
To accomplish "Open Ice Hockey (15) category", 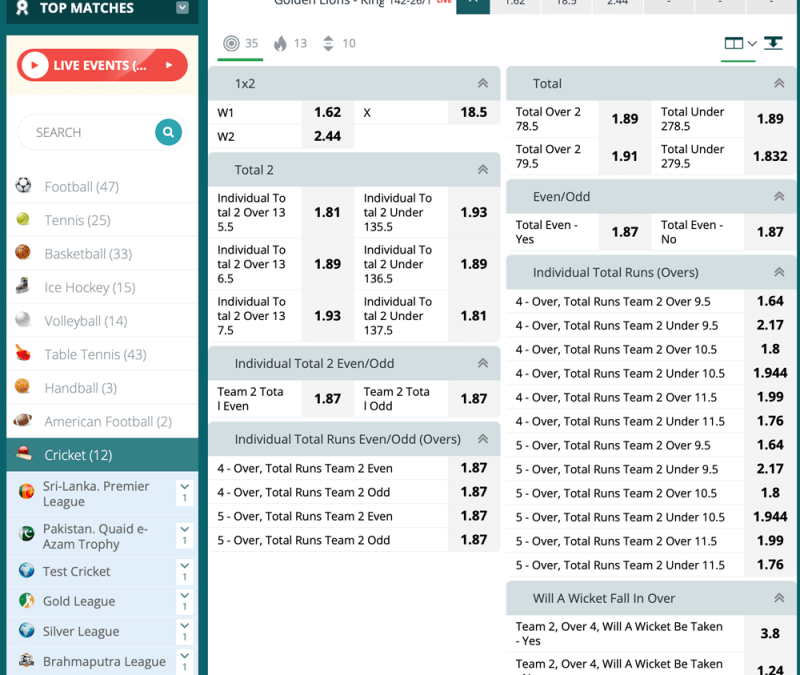I will tap(103, 287).
